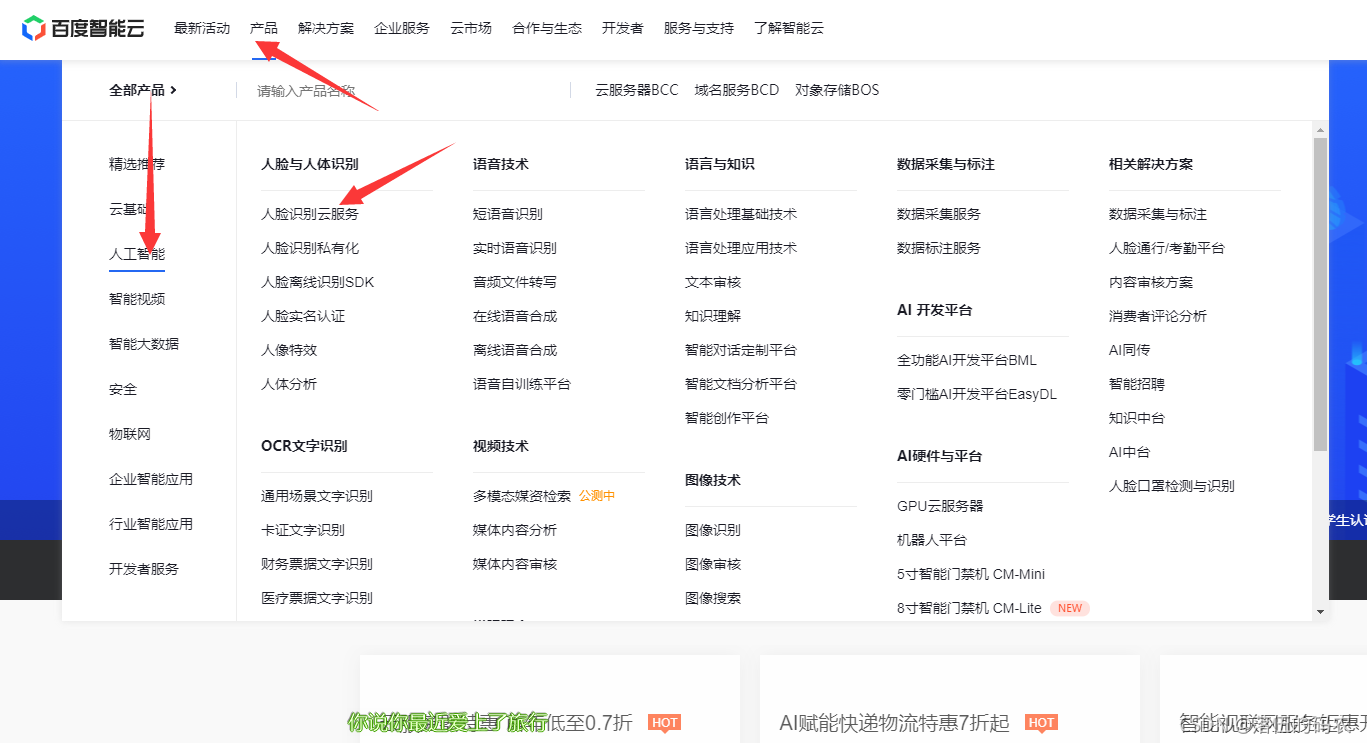Expand 全部产品 with arrow

[x=143, y=90]
